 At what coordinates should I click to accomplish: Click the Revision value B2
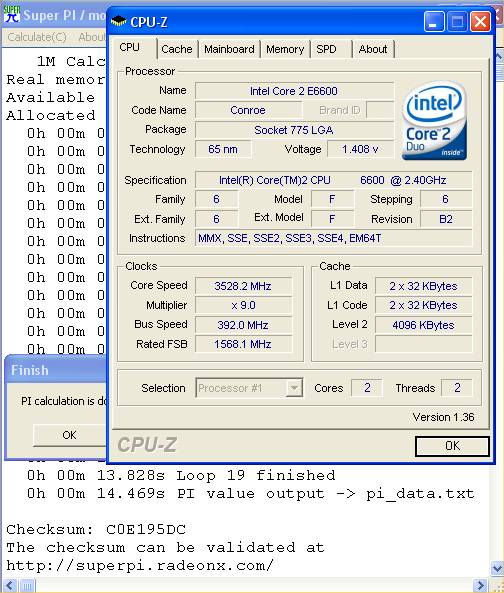click(446, 219)
